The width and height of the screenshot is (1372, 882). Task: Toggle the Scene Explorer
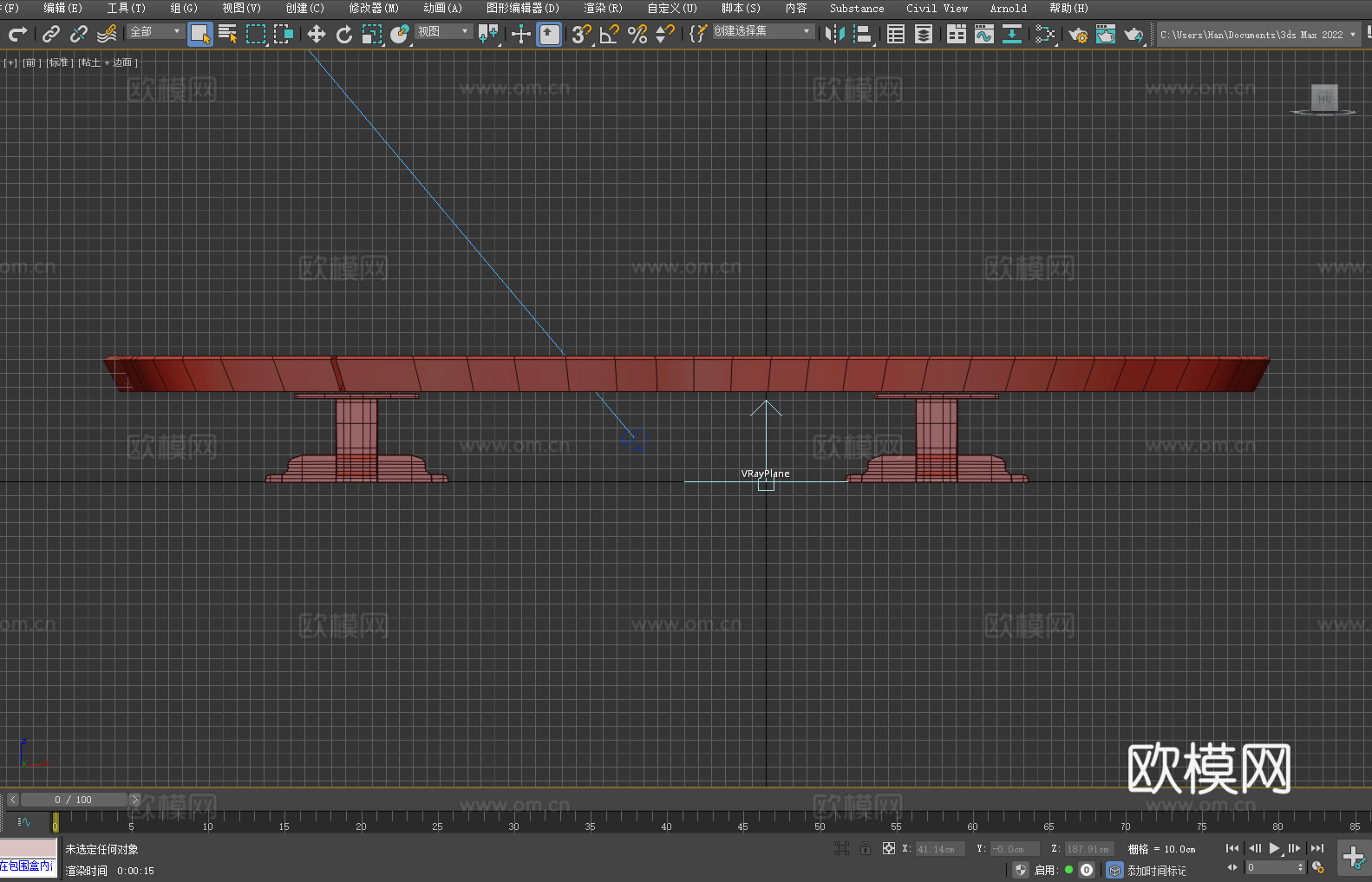click(896, 34)
